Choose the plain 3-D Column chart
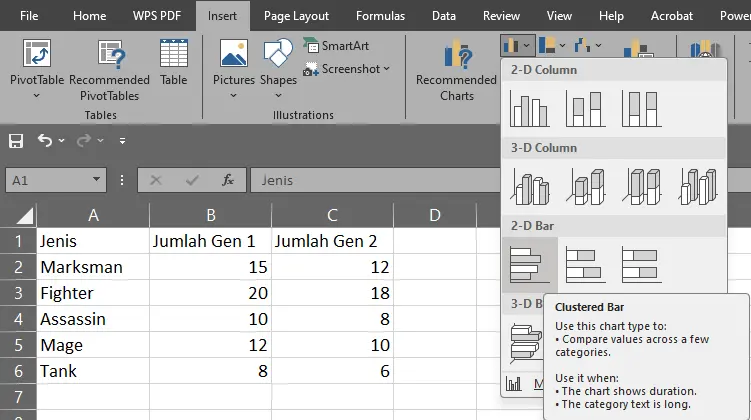This screenshot has height=420, width=751. 697,187
